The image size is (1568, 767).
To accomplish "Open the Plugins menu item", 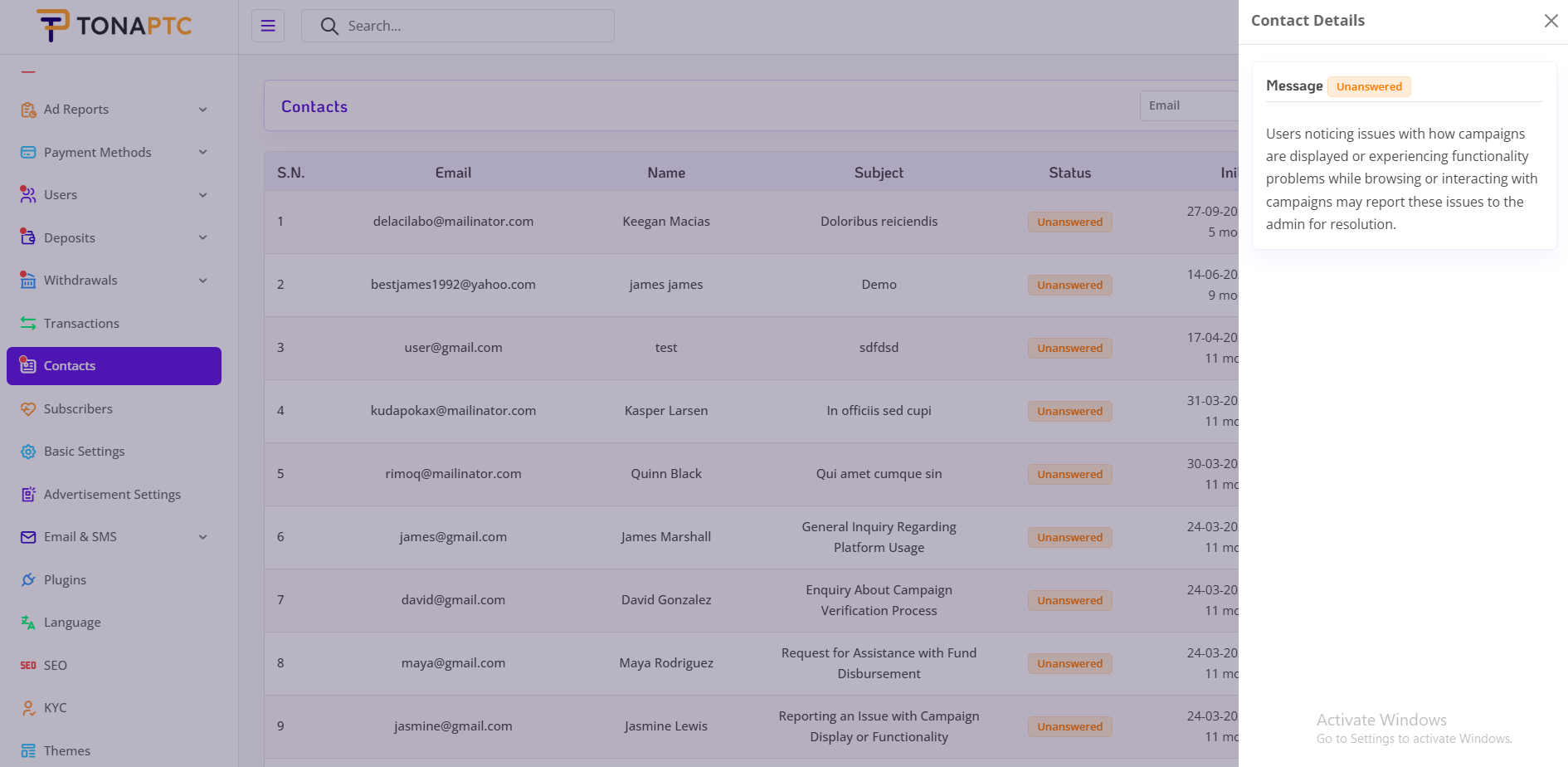I will (x=114, y=579).
